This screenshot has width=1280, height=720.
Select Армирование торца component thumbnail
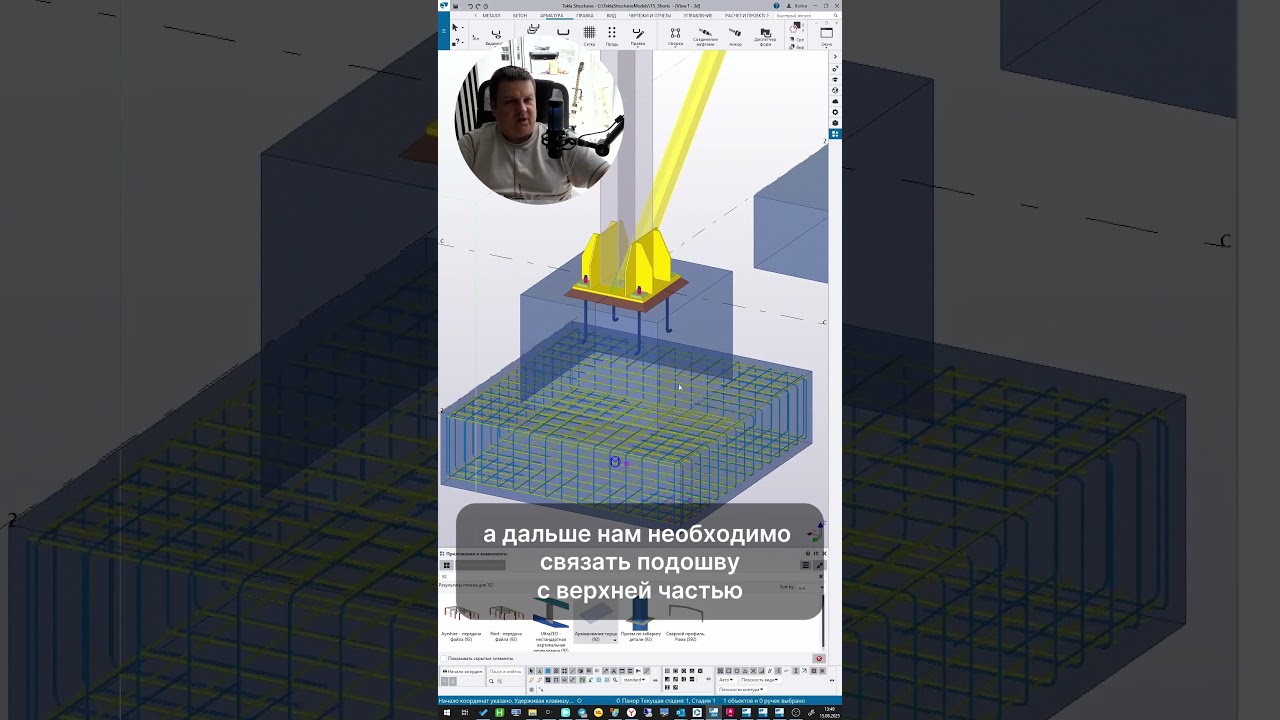point(595,621)
